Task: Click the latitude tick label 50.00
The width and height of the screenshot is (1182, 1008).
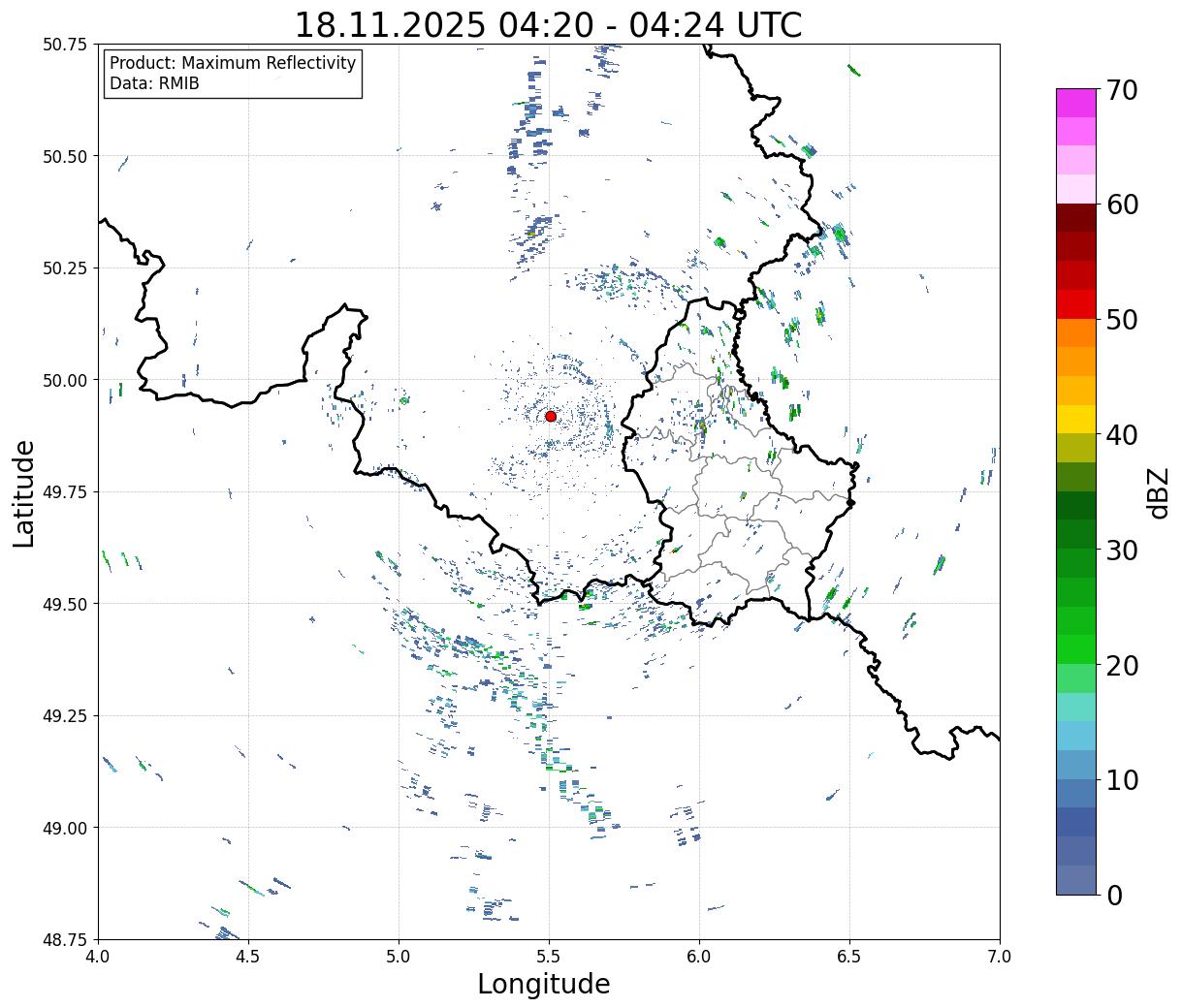Action: [x=65, y=380]
